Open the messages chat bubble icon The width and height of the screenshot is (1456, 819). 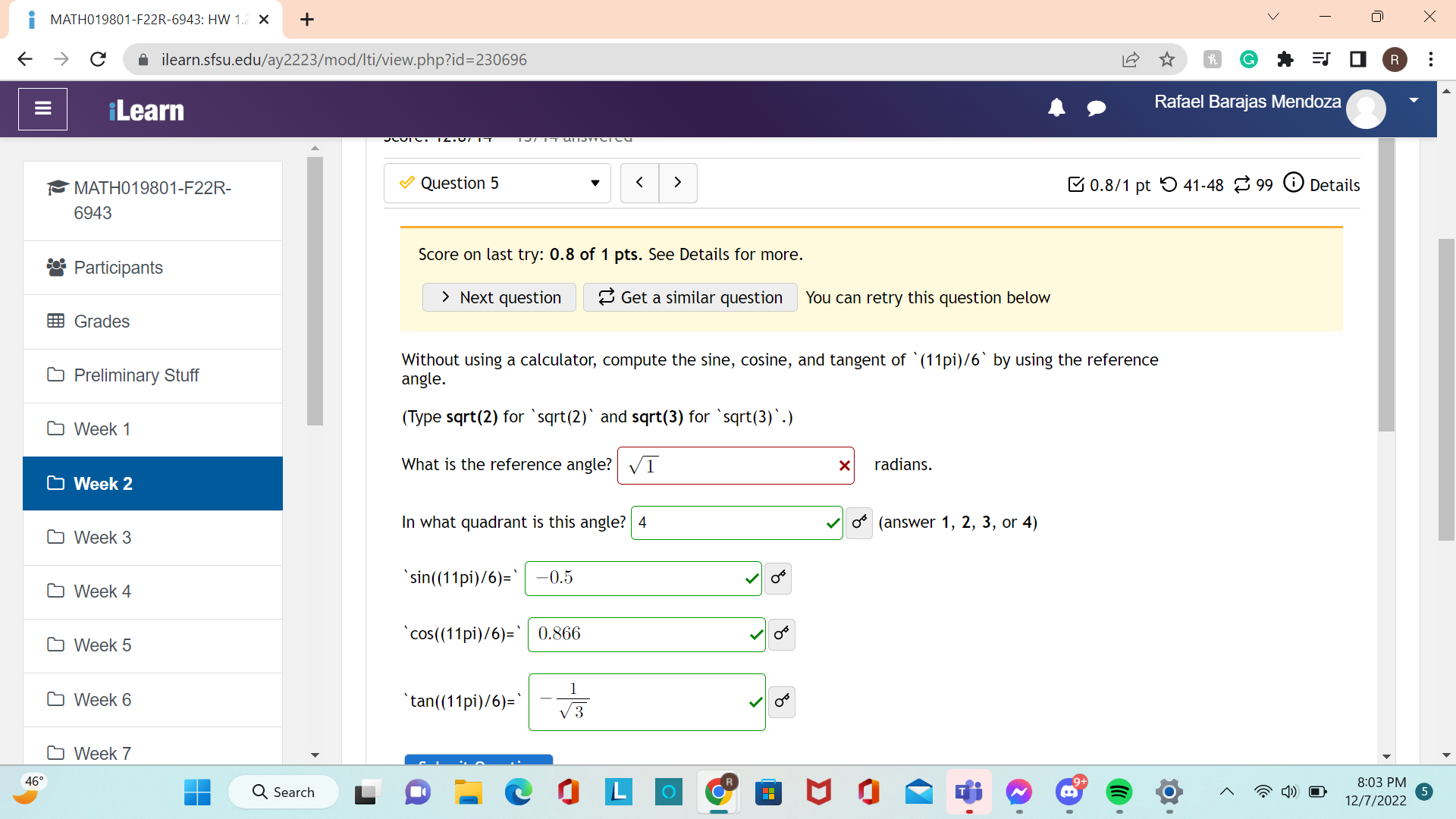tap(1096, 108)
